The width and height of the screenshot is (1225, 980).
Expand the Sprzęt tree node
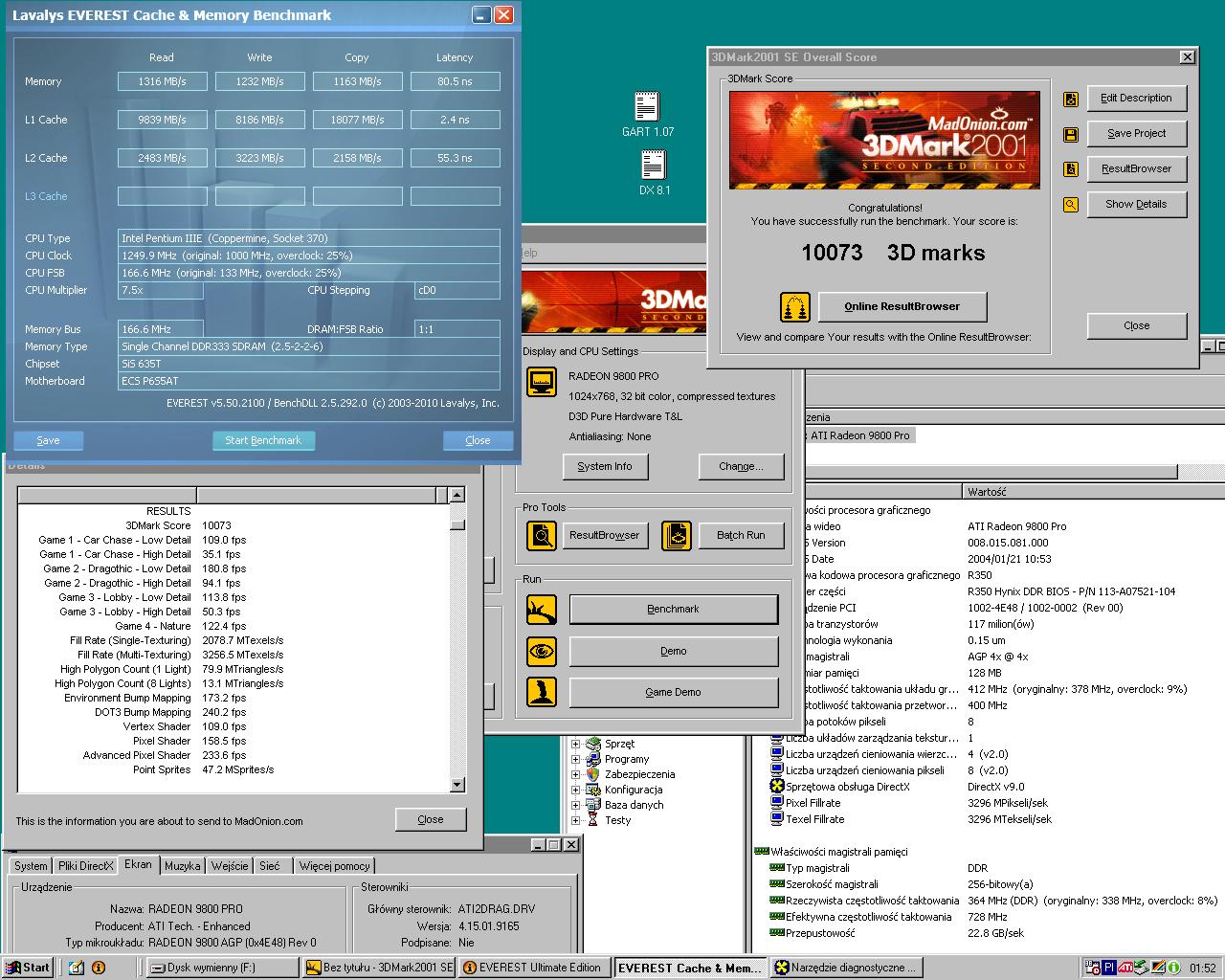576,744
